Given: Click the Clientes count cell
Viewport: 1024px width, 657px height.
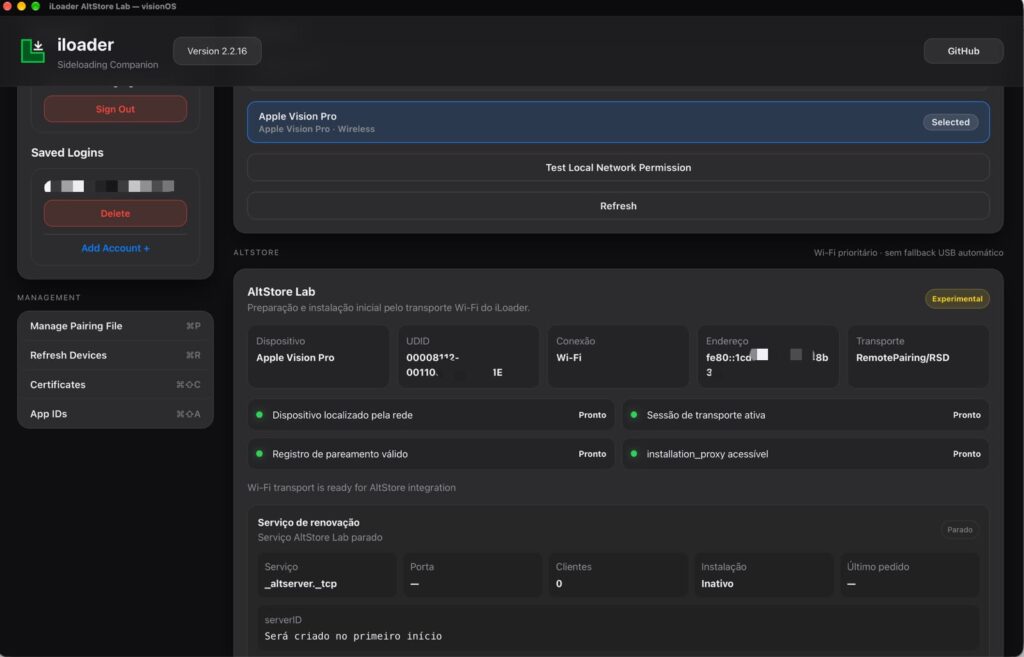Looking at the screenshot, I should [x=618, y=575].
